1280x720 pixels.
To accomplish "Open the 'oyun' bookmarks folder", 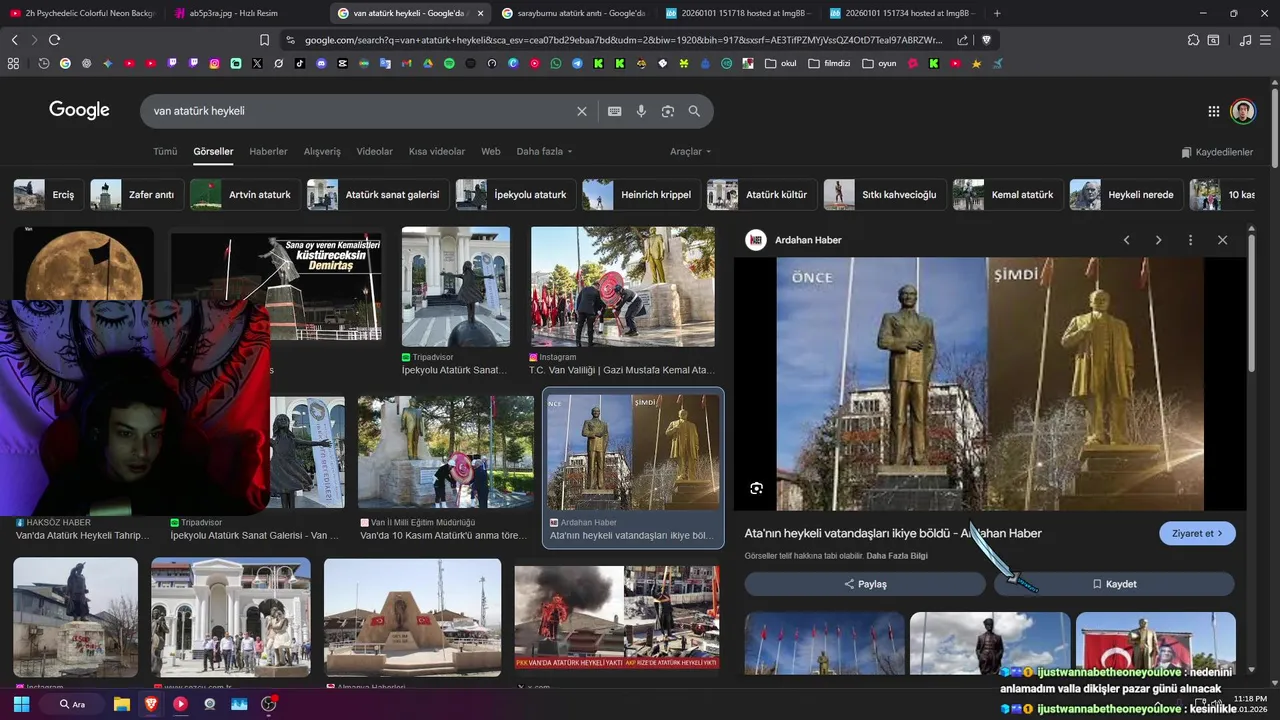I will pos(879,63).
